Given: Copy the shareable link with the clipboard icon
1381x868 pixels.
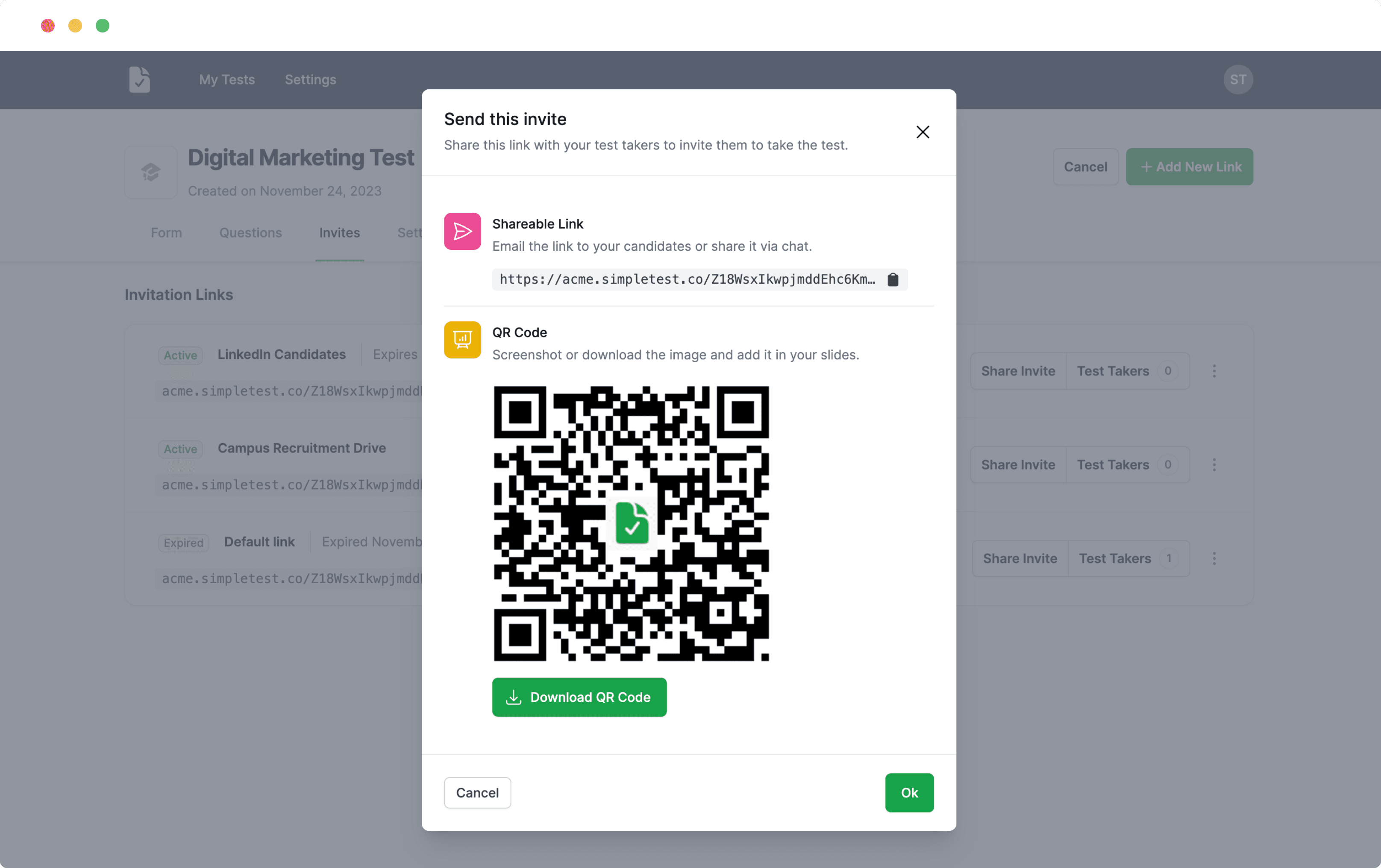Looking at the screenshot, I should click(x=892, y=279).
